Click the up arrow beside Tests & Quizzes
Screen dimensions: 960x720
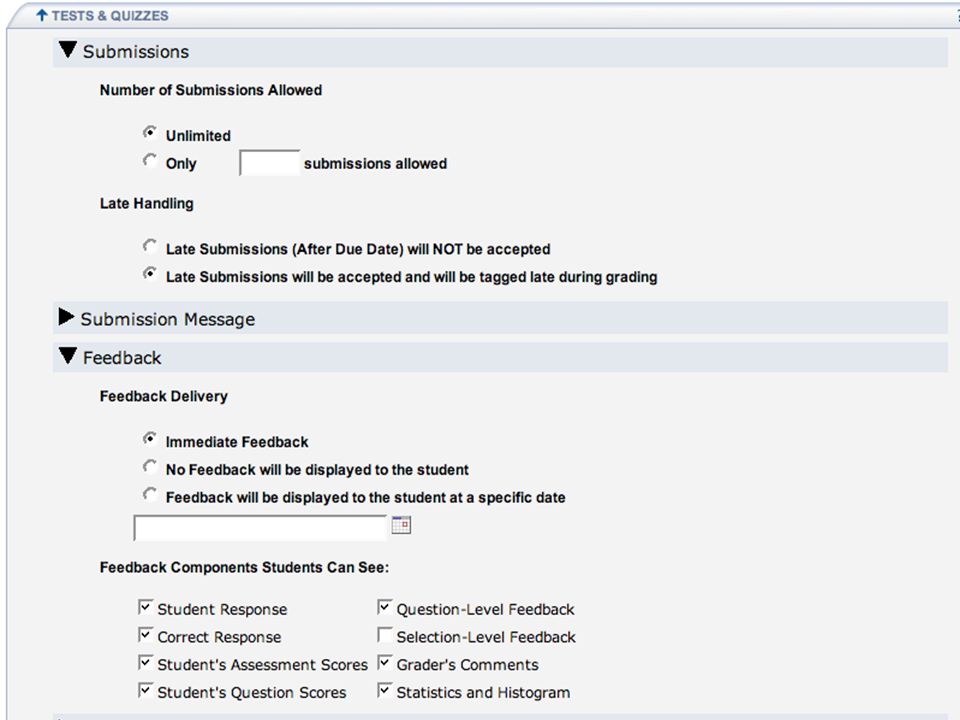42,15
